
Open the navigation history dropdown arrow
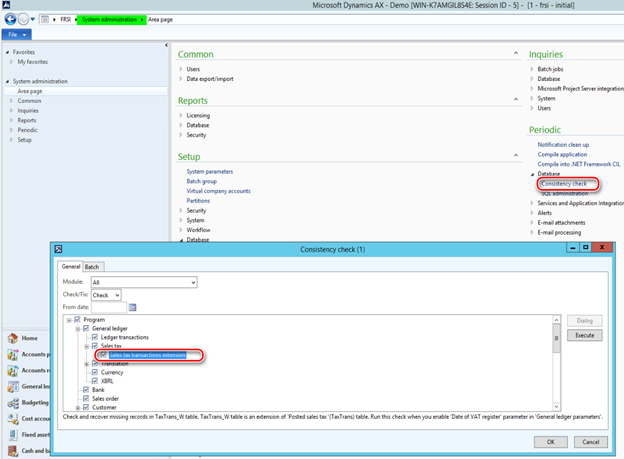pyautogui.click(x=33, y=19)
